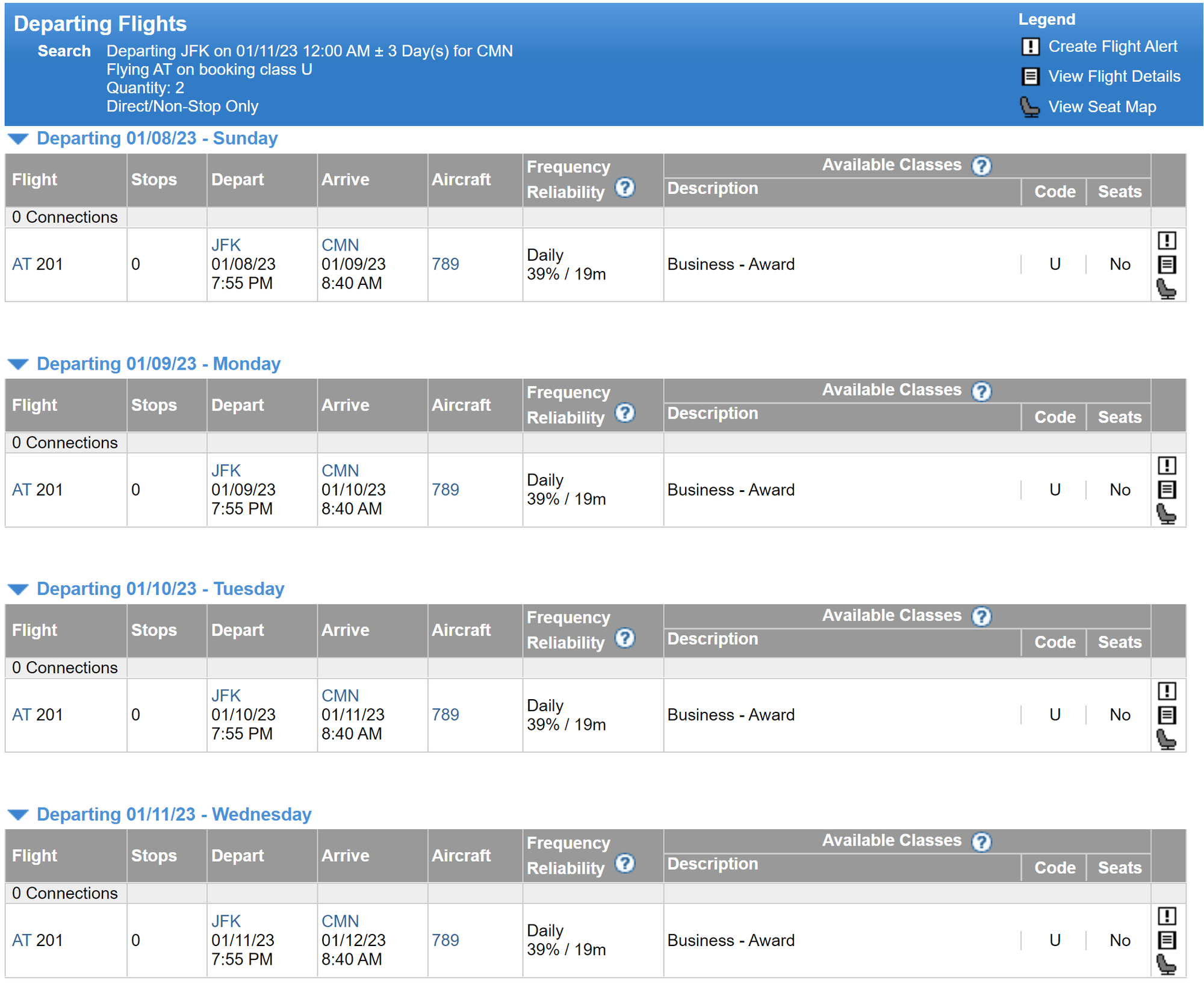View flight details for 01/09/23 flight
This screenshot has height=984, width=1204.
point(1167,490)
